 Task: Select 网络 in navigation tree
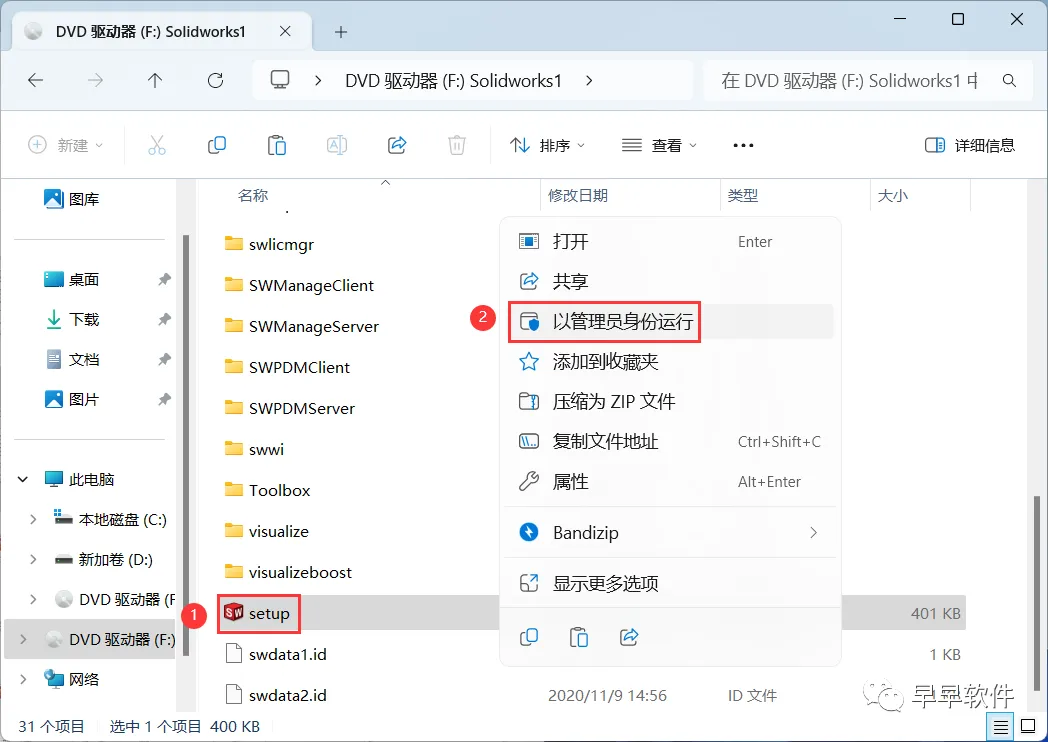[x=72, y=679]
